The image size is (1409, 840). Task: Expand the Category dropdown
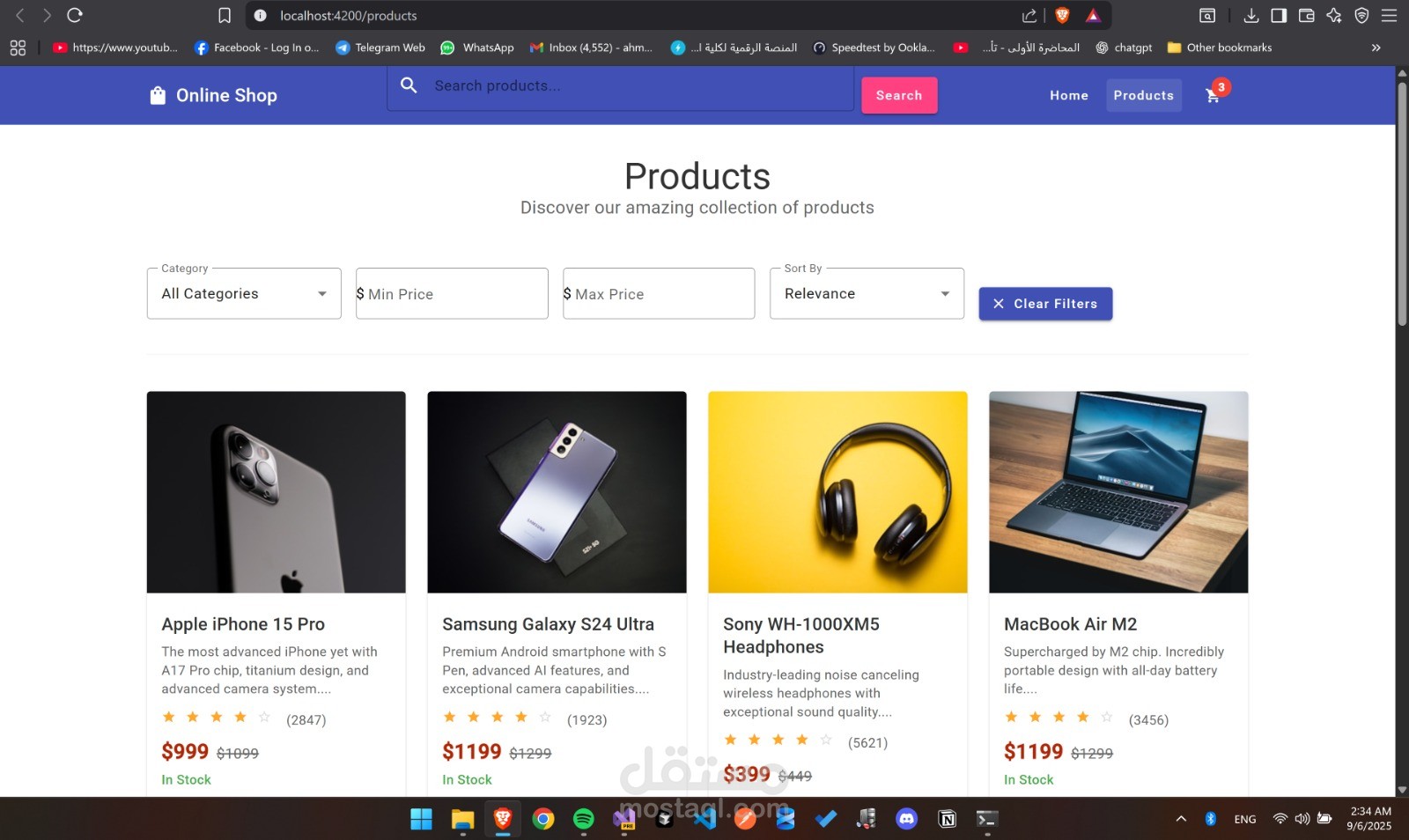(x=244, y=293)
